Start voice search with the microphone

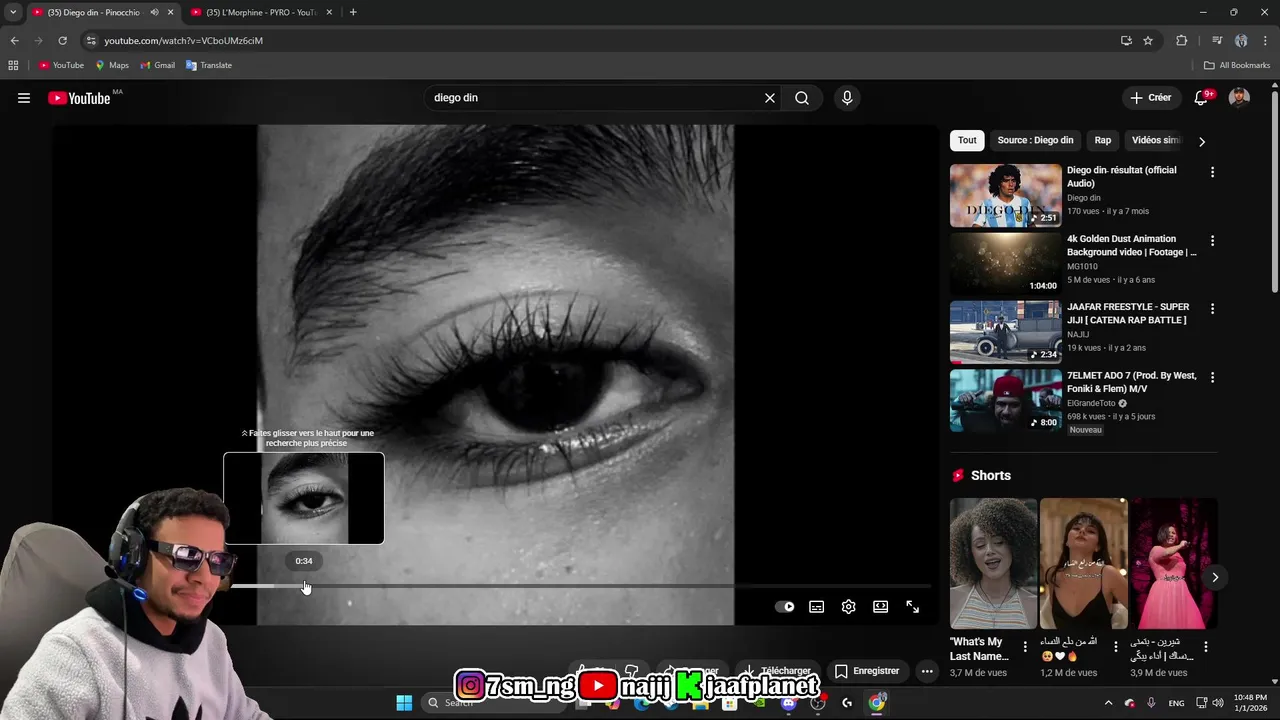[847, 98]
